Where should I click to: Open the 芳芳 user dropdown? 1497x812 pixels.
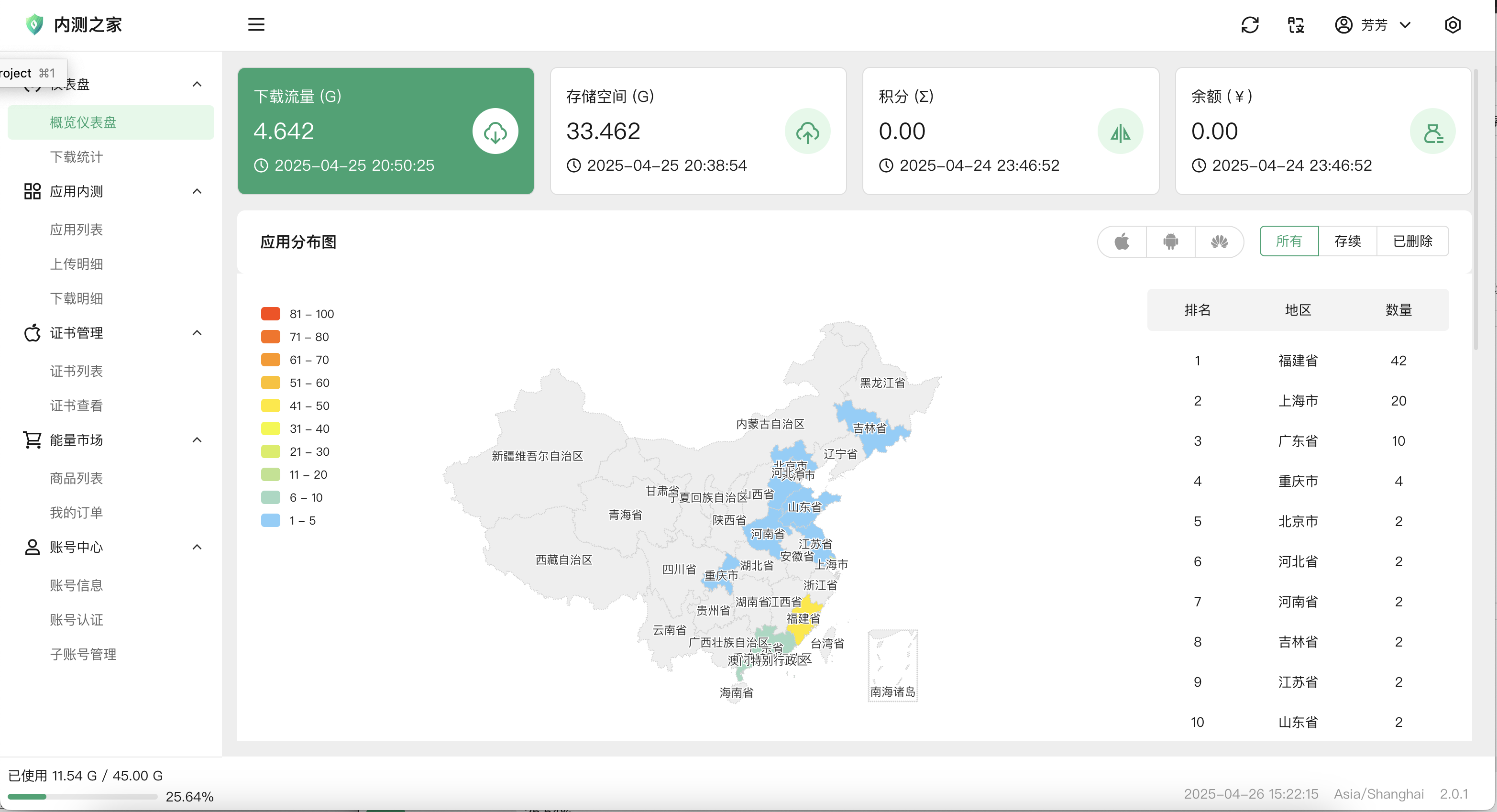tap(1373, 25)
